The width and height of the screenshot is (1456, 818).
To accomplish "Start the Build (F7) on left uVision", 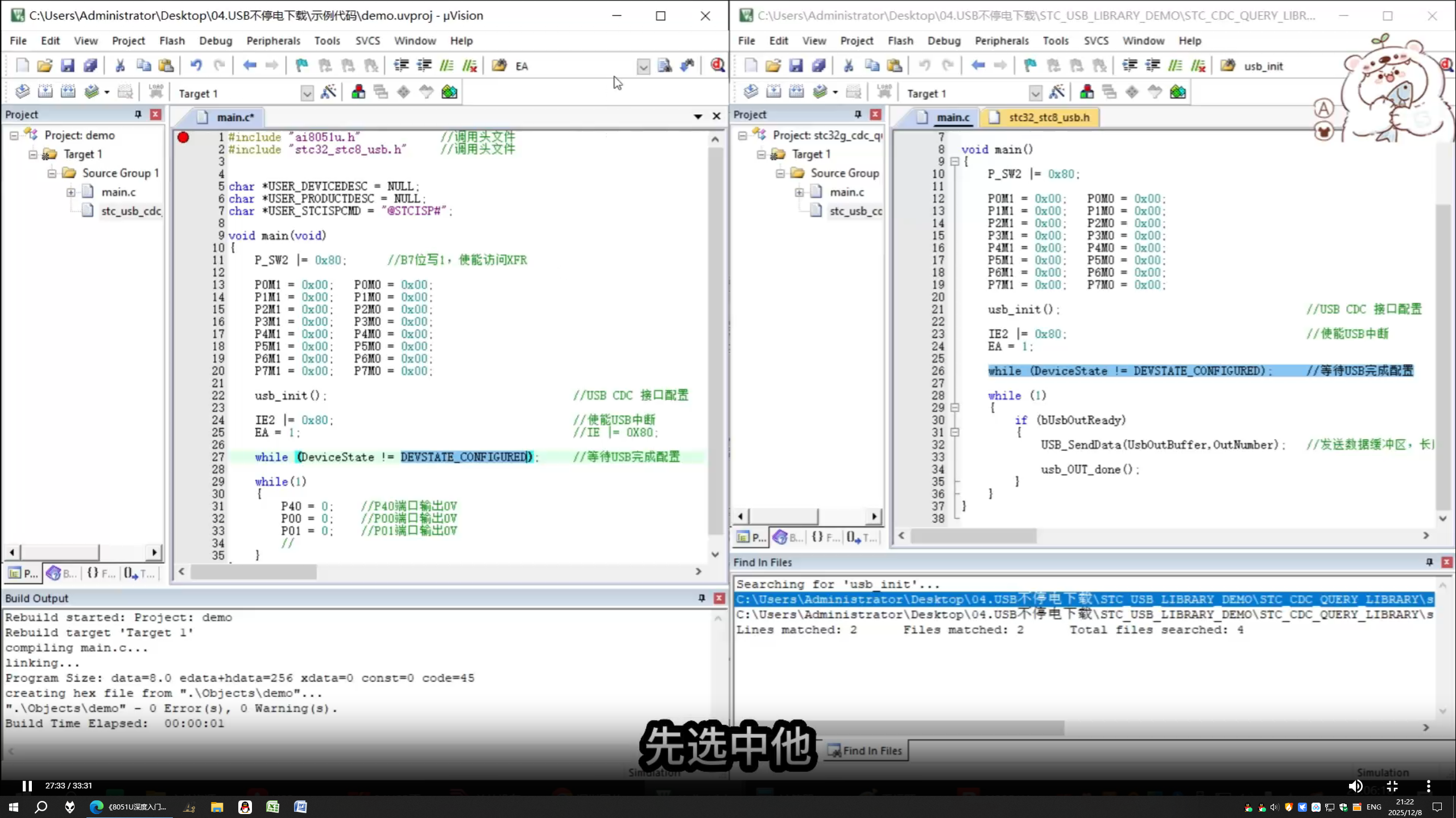I will pyautogui.click(x=44, y=91).
